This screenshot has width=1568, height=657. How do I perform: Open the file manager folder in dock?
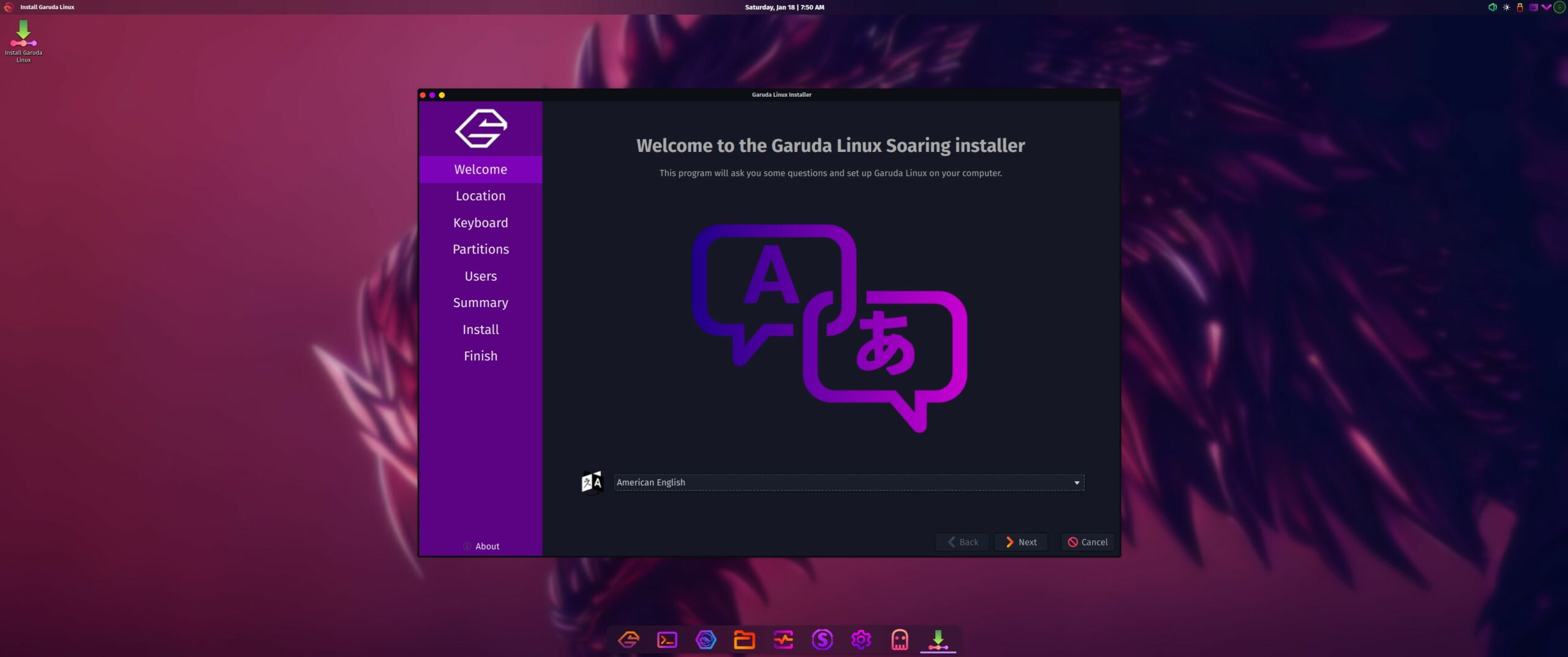(744, 640)
